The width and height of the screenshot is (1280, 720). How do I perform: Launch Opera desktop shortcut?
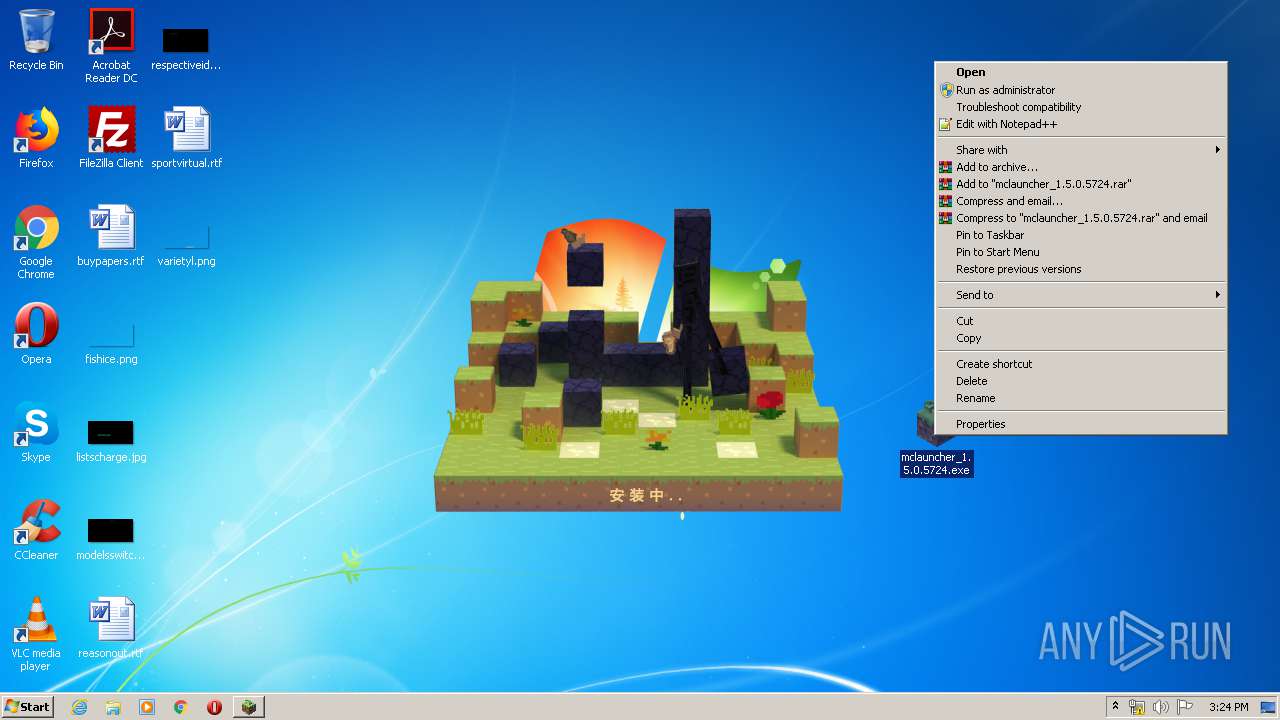[x=36, y=334]
